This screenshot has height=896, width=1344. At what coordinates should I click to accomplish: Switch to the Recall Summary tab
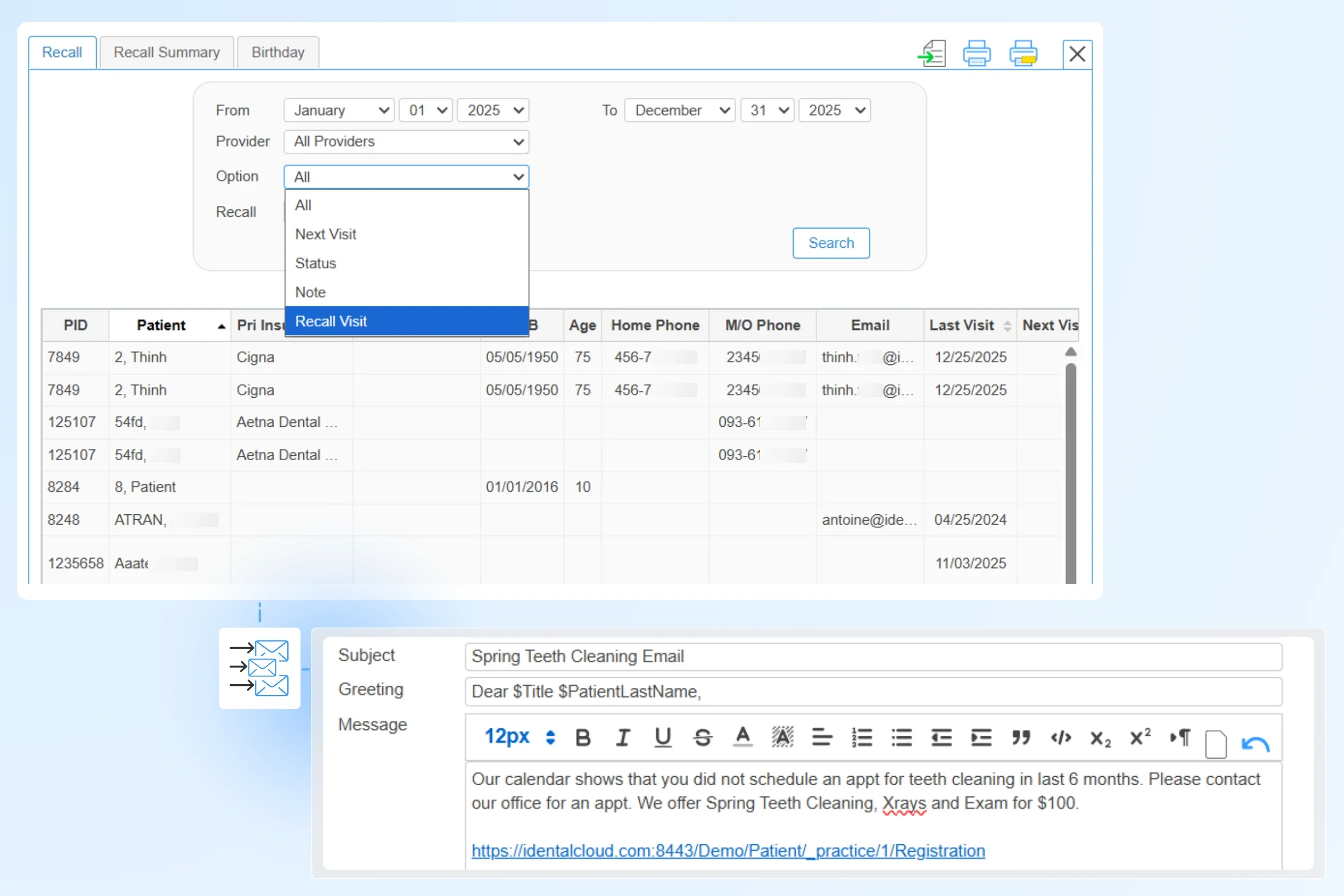pyautogui.click(x=166, y=53)
